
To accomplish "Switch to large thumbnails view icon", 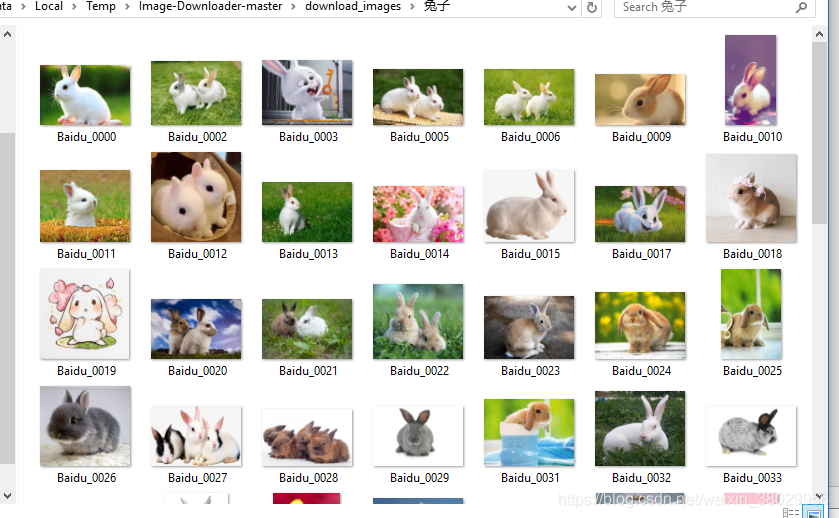I will point(814,513).
